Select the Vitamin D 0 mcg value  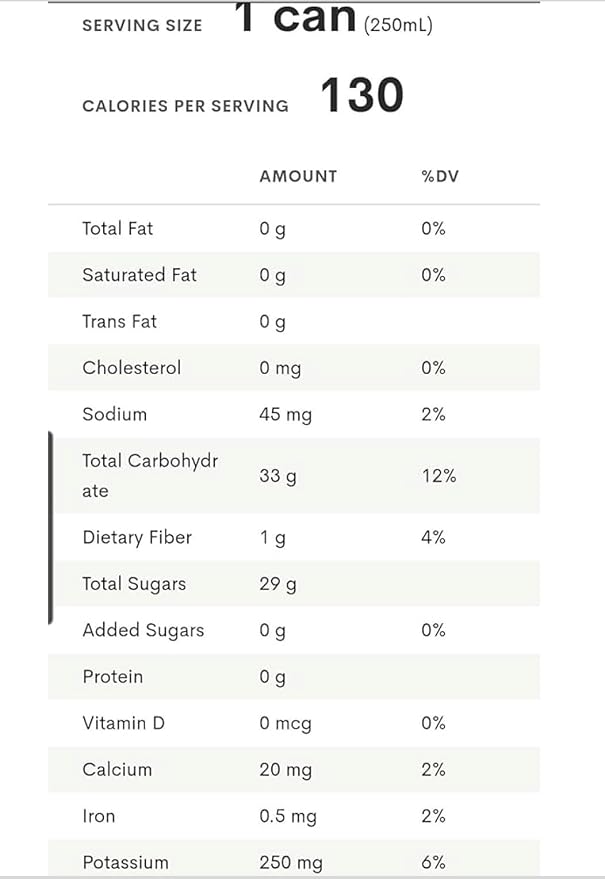pos(285,723)
